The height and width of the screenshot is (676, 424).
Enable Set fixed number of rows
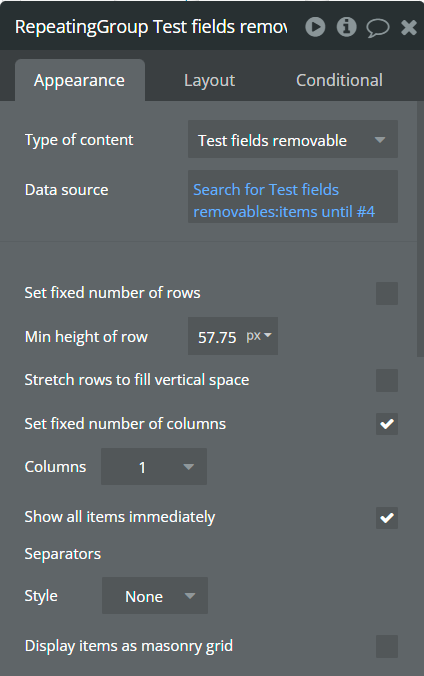pos(387,294)
